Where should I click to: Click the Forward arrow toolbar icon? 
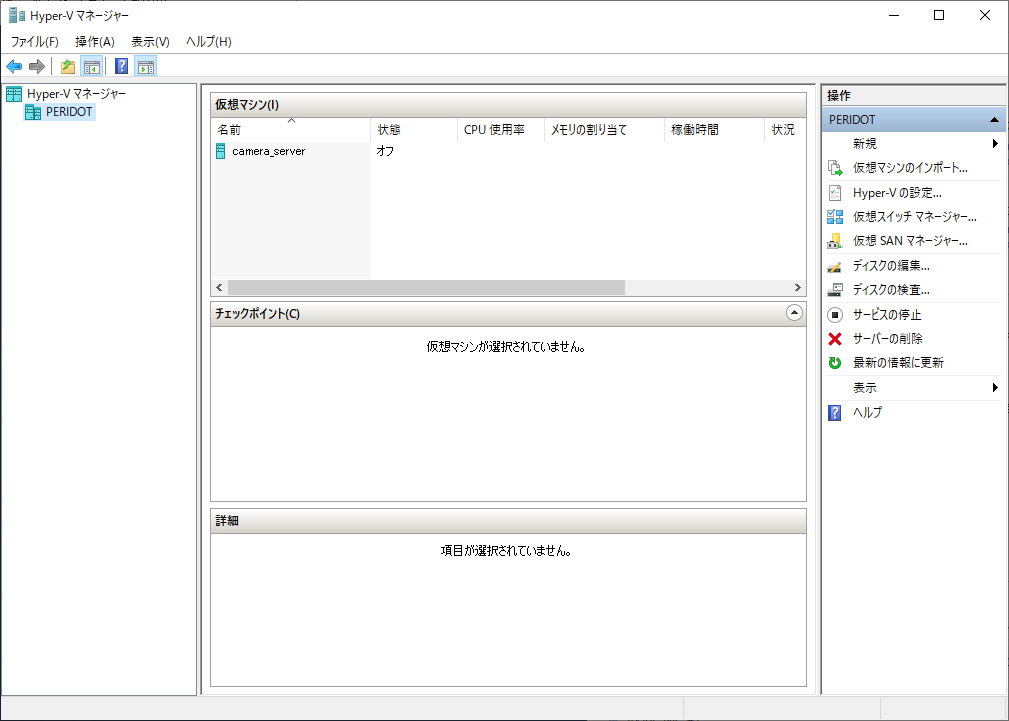(x=37, y=66)
